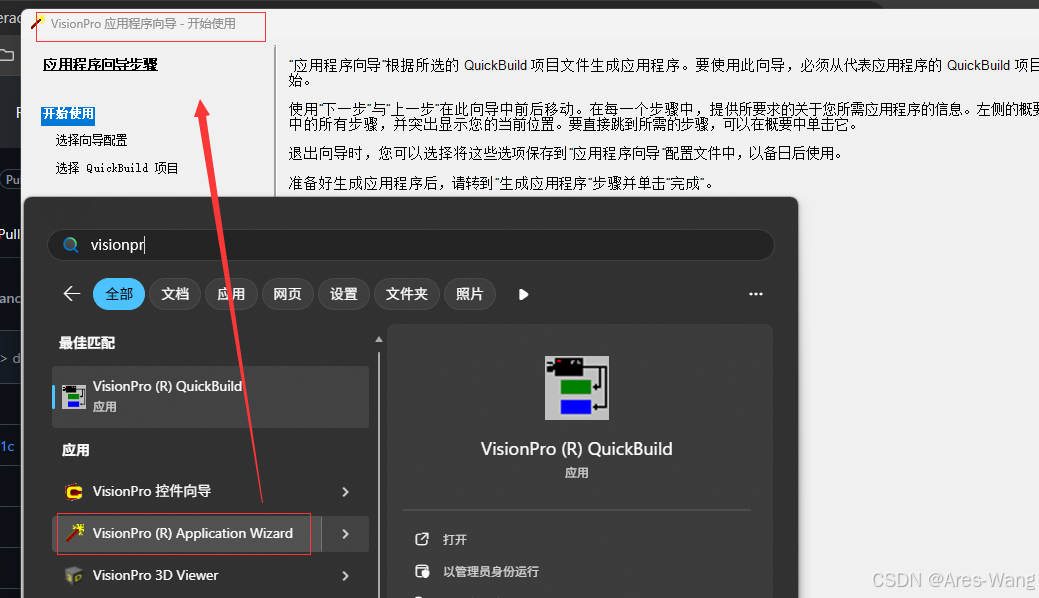Select the 设置 filter tab
Image resolution: width=1039 pixels, height=598 pixels.
(344, 294)
